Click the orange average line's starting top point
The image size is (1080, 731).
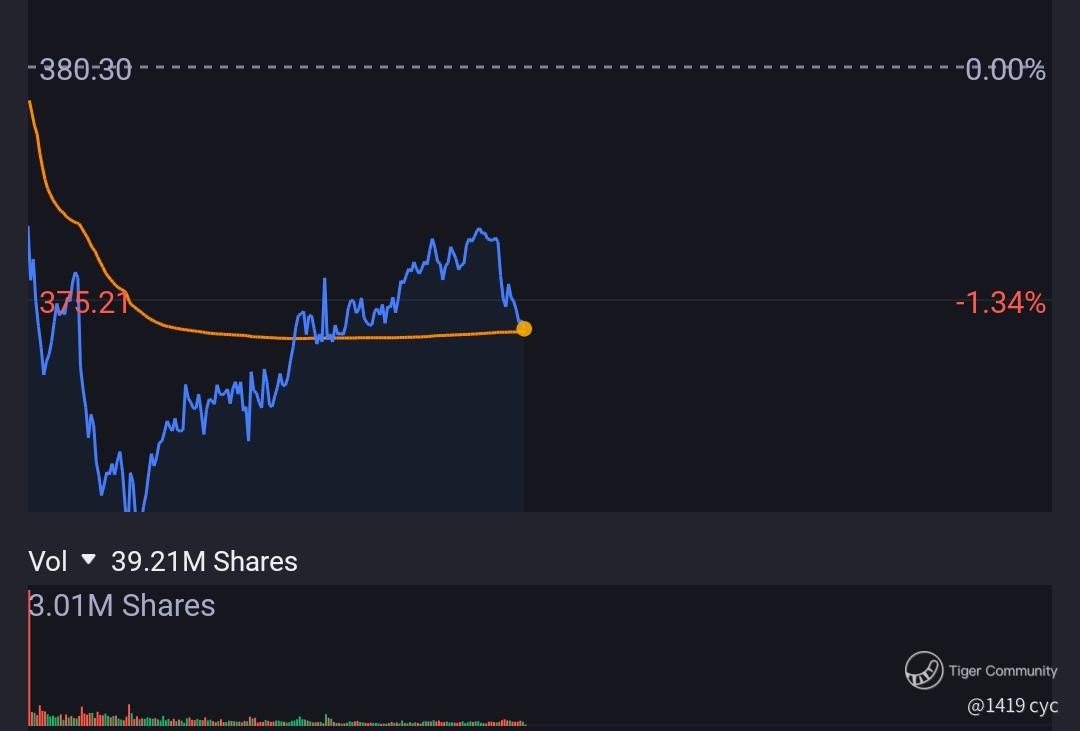pos(30,102)
